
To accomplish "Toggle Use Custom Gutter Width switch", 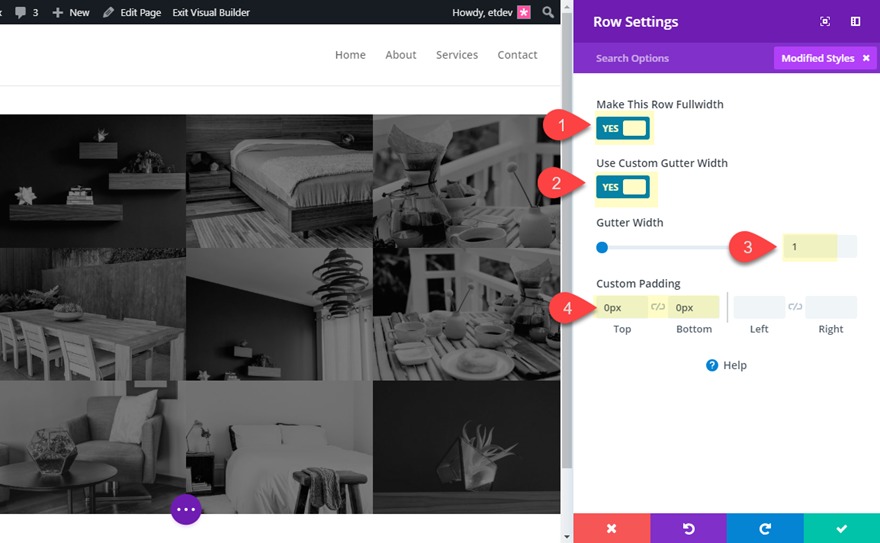I will coord(622,187).
